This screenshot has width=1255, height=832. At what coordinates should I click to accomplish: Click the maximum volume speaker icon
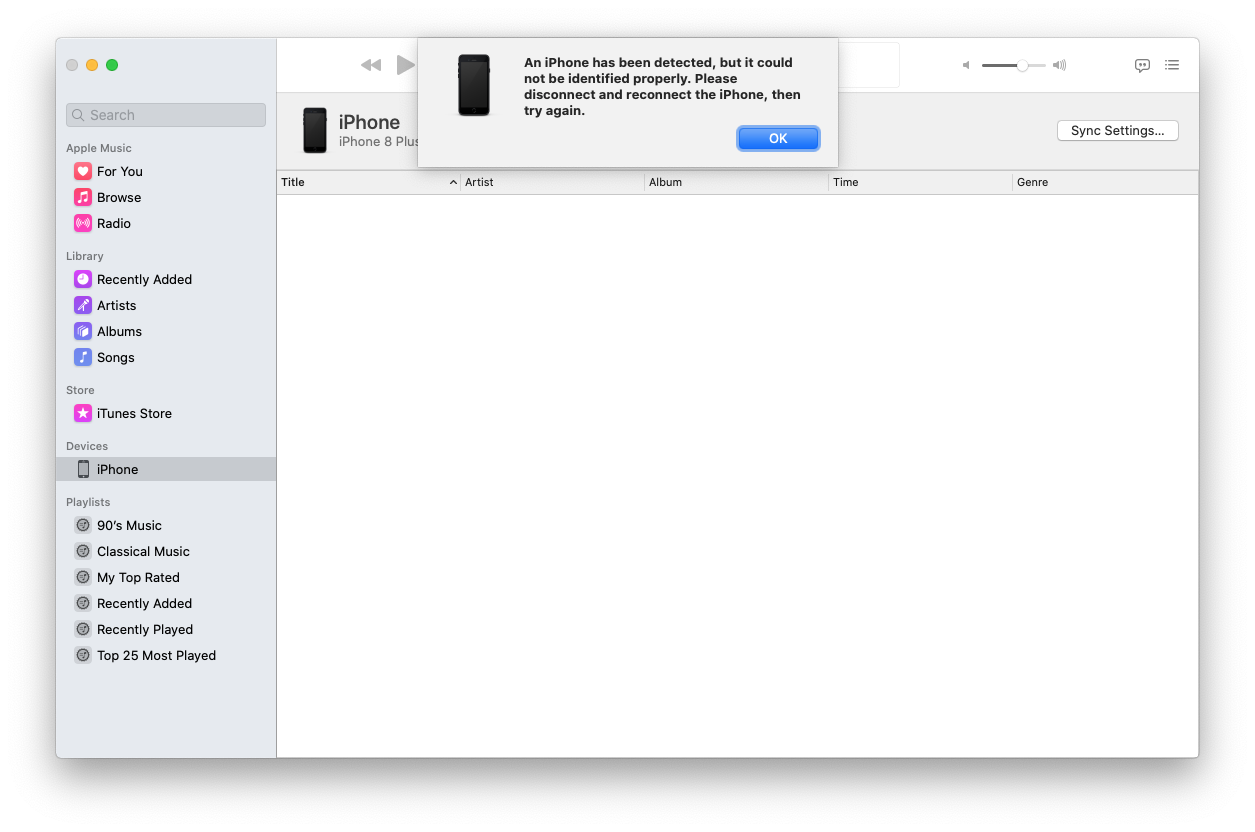tap(1059, 65)
